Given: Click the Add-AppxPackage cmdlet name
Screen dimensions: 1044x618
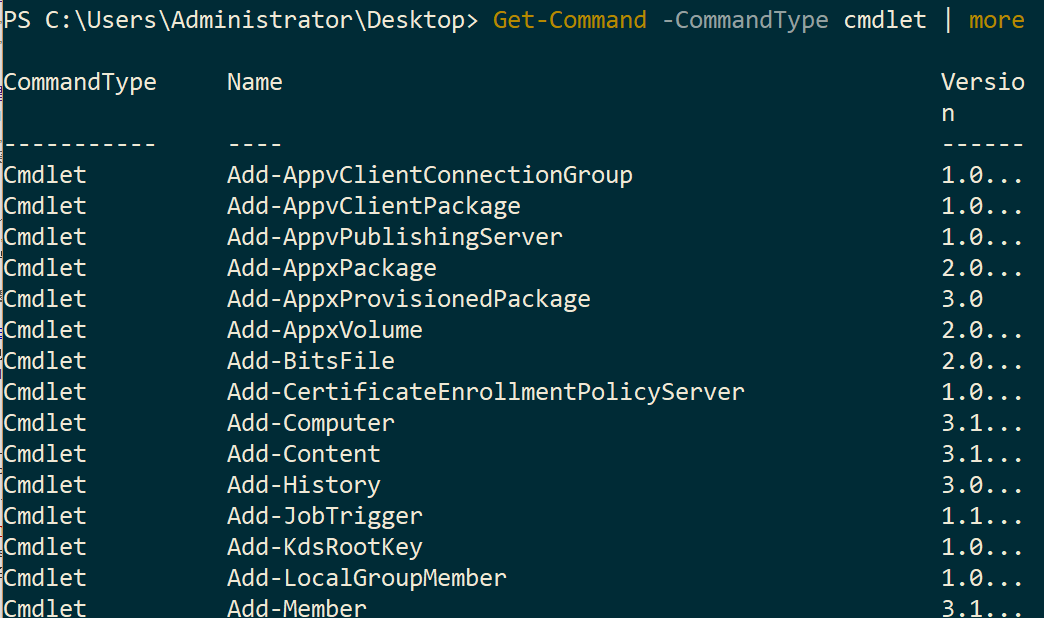Looking at the screenshot, I should (x=331, y=268).
